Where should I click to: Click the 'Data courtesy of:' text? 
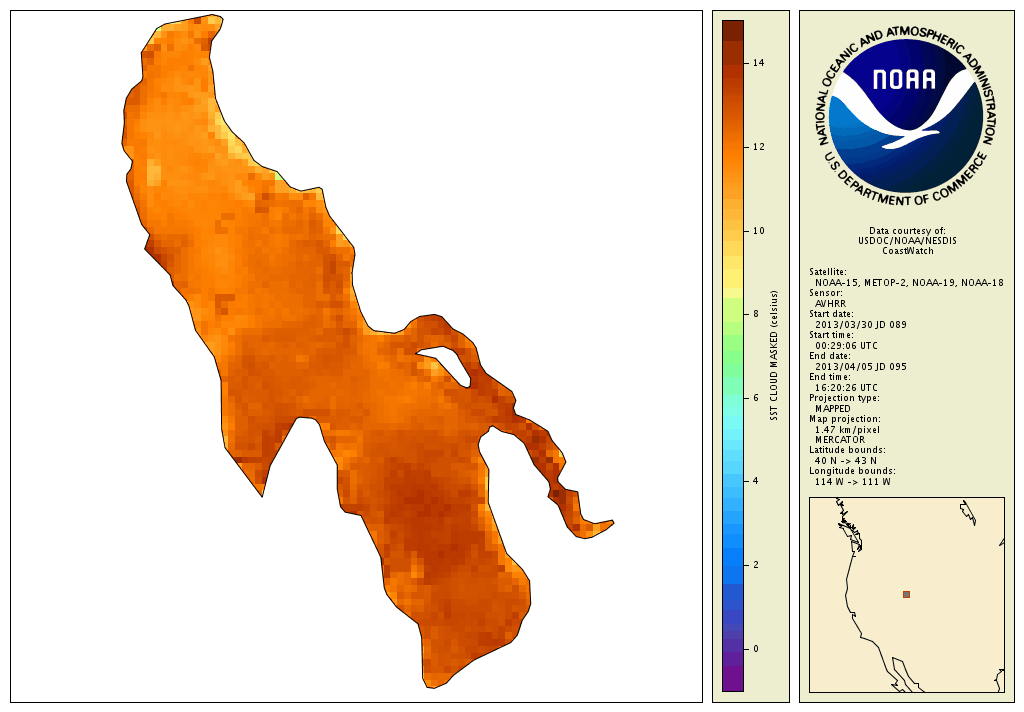tap(907, 231)
